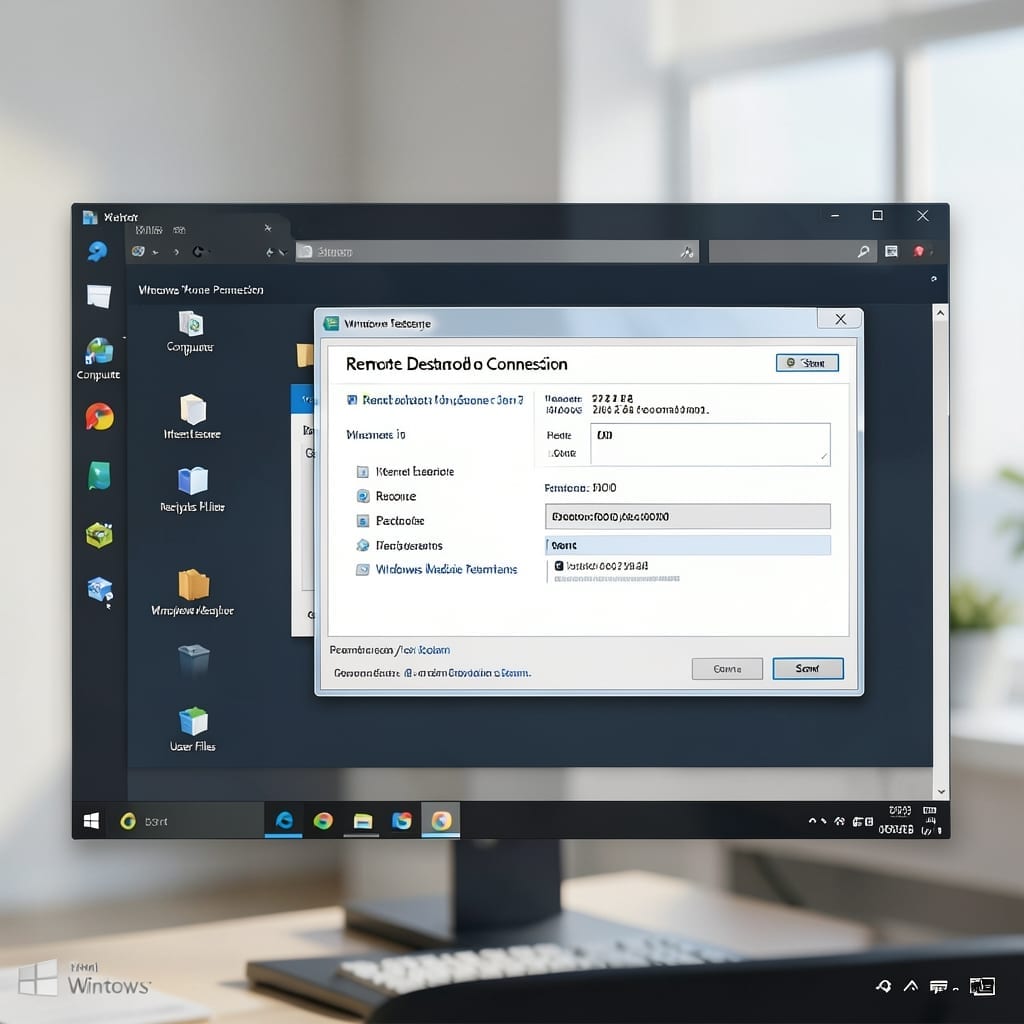Open the teal green document icon in sidebar
The image size is (1024, 1024).
click(x=99, y=475)
